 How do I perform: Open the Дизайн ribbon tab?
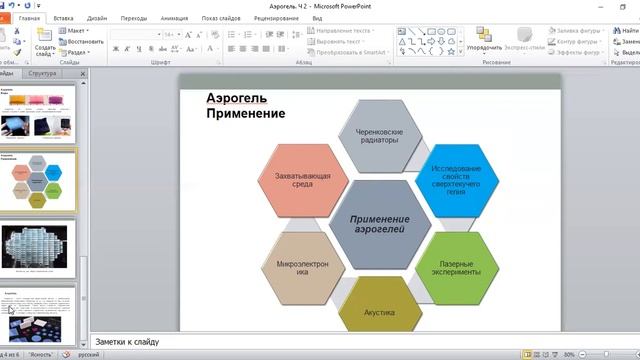coord(97,18)
